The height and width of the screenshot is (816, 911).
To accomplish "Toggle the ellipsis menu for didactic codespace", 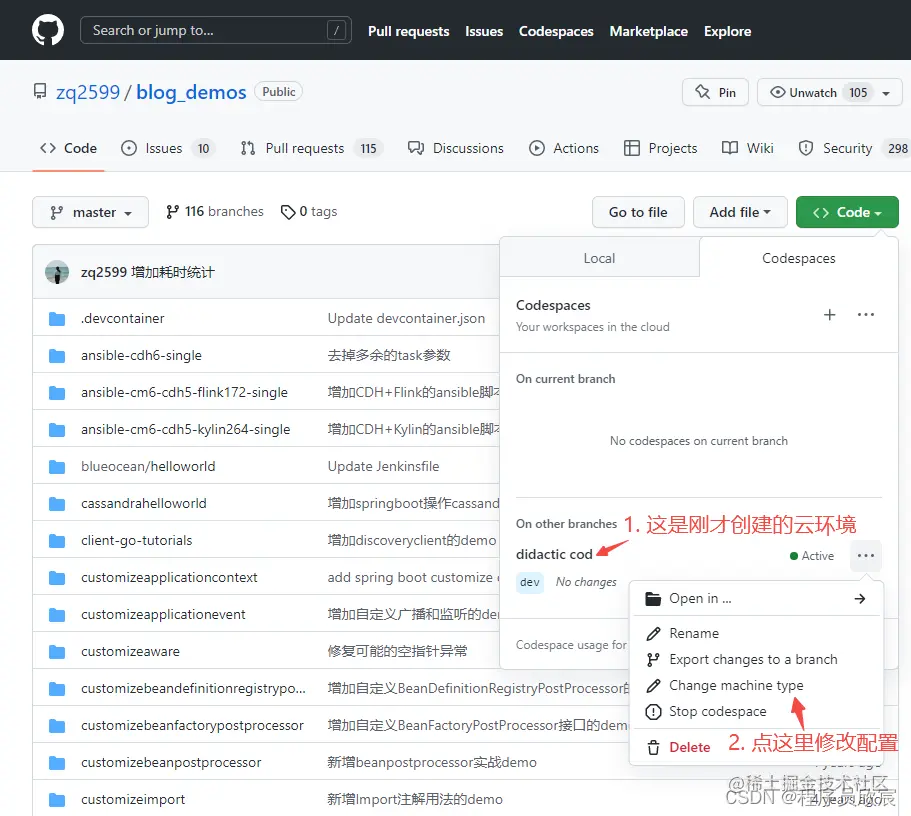I will [x=866, y=556].
